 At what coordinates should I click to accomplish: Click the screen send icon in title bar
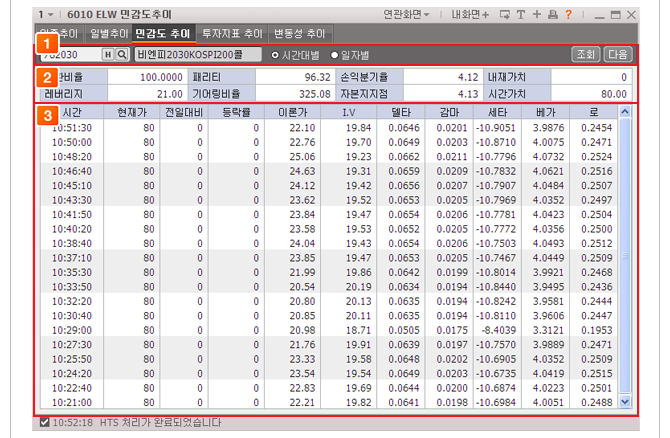coord(505,15)
